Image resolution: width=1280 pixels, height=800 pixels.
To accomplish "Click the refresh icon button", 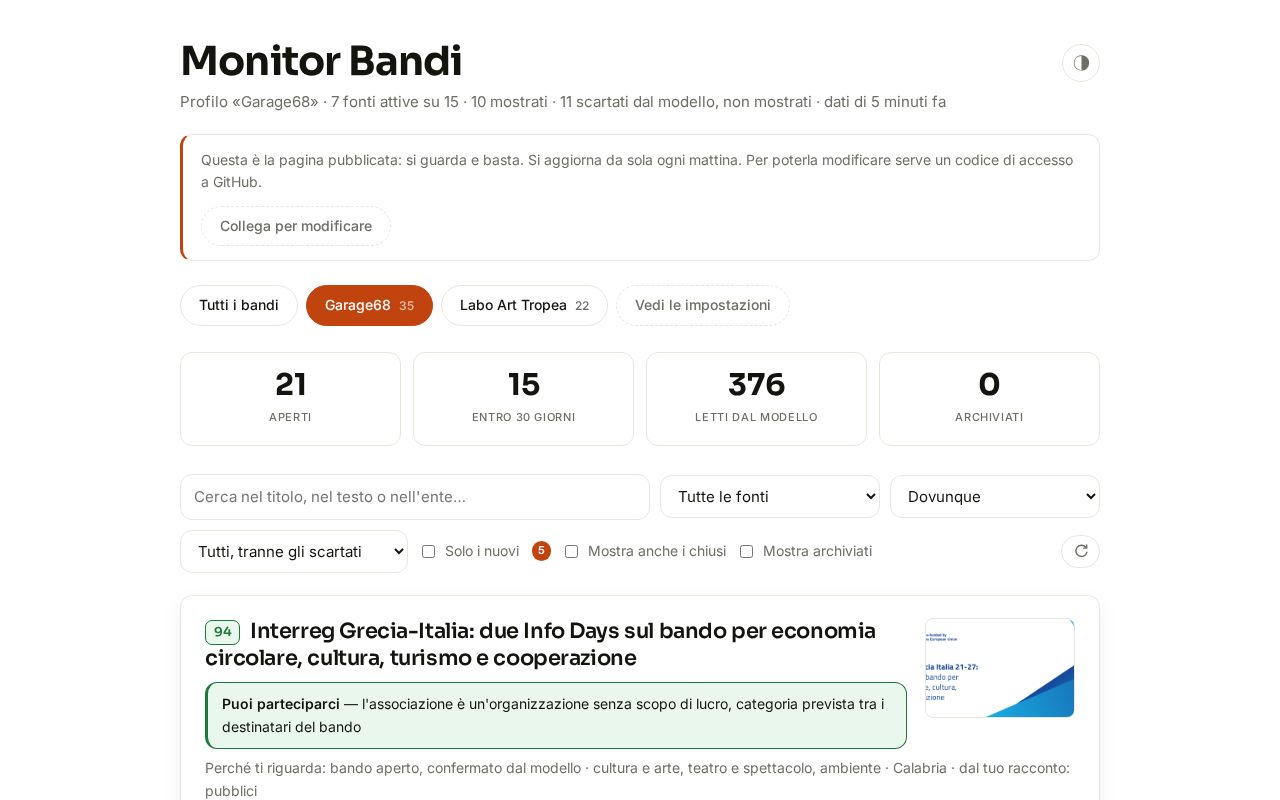I will pyautogui.click(x=1080, y=551).
